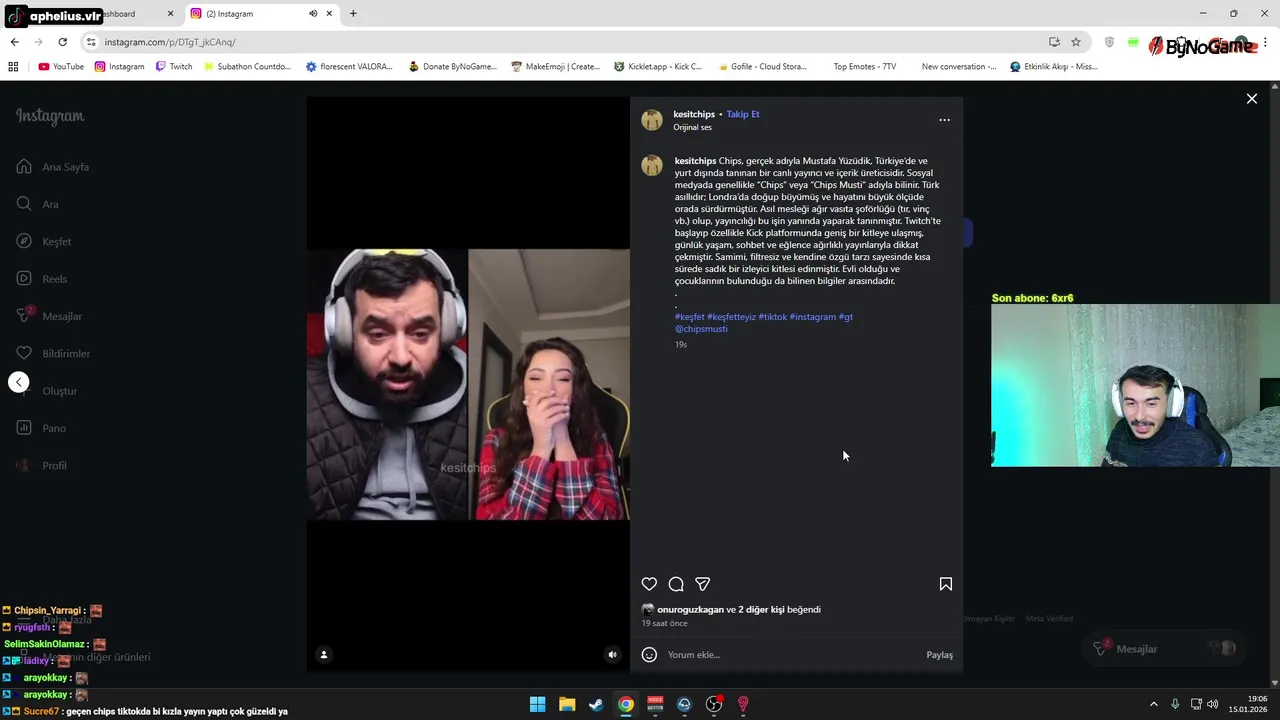This screenshot has width=1280, height=720.
Task: Save the post with the bookmark icon
Action: (x=946, y=584)
